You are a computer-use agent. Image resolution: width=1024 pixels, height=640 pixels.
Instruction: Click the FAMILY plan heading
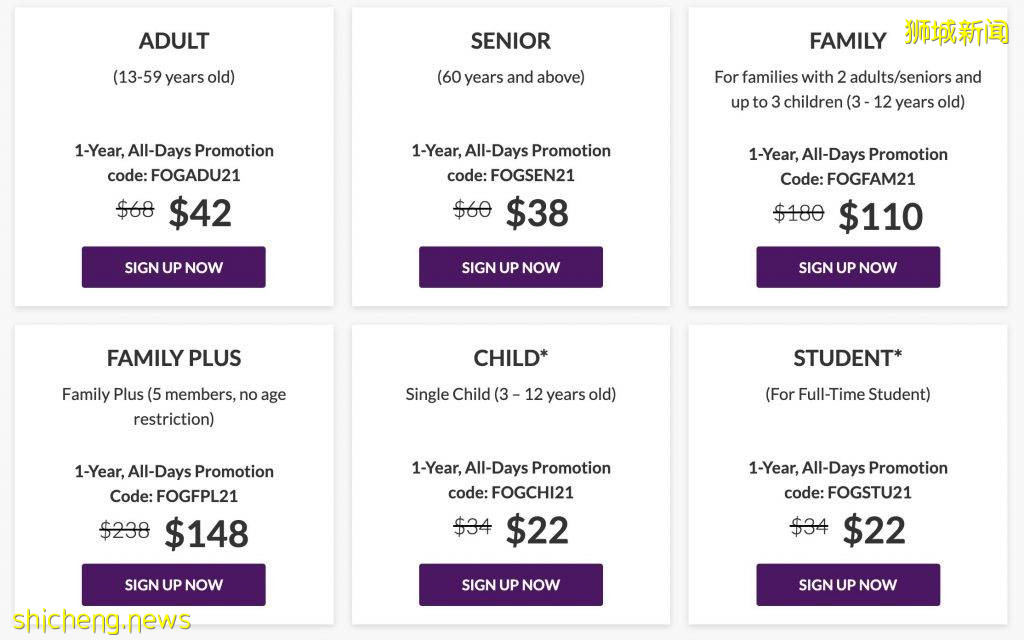[847, 41]
